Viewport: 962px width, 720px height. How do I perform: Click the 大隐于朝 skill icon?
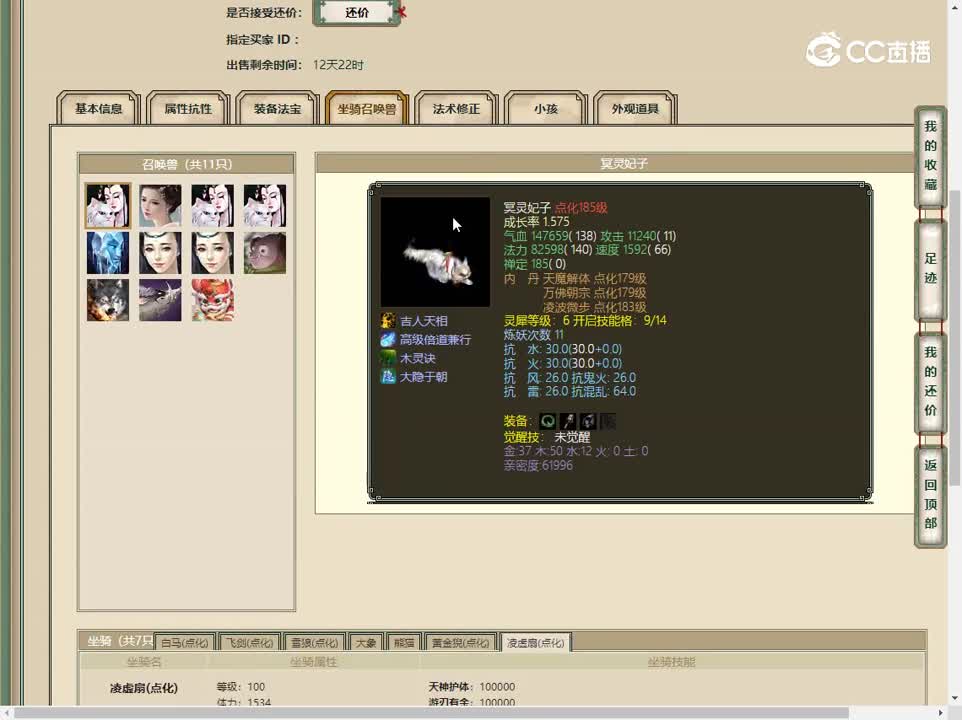tap(388, 377)
